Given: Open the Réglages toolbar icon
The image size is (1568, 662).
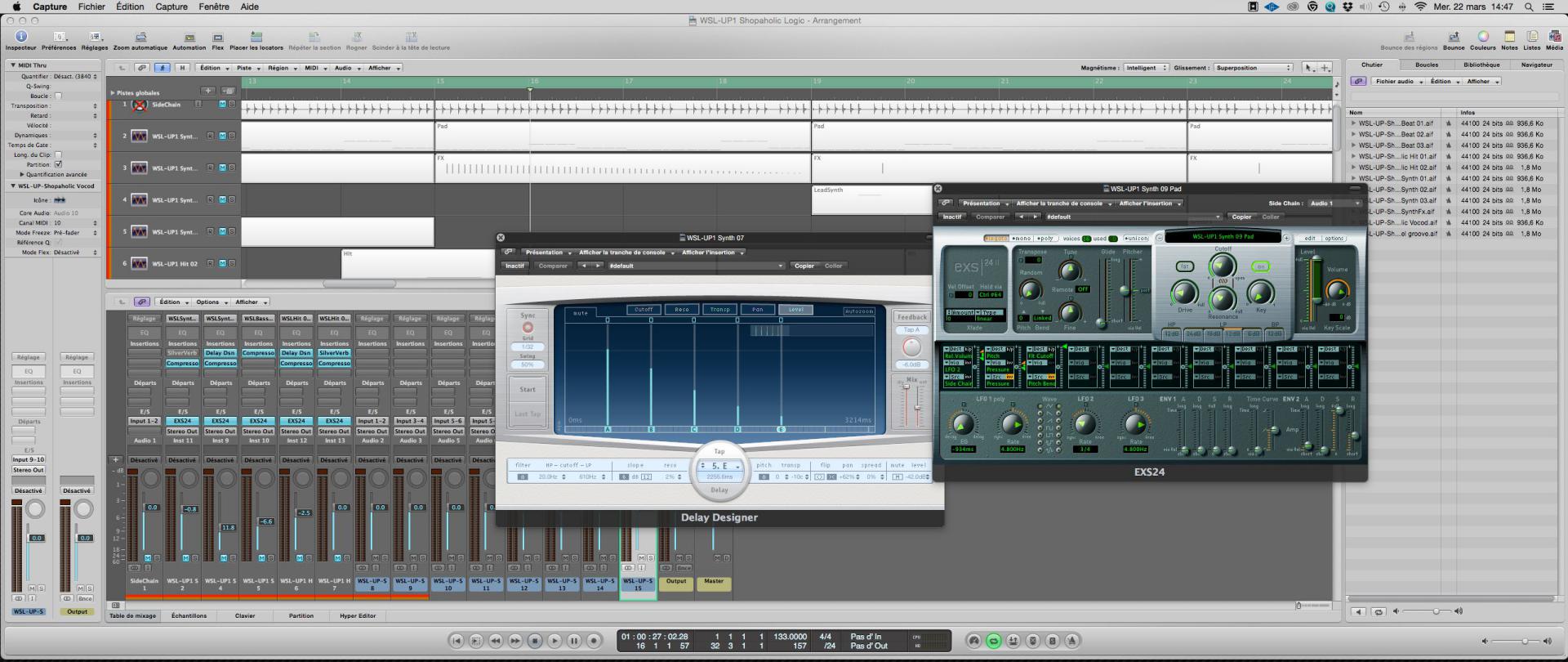Looking at the screenshot, I should point(95,37).
